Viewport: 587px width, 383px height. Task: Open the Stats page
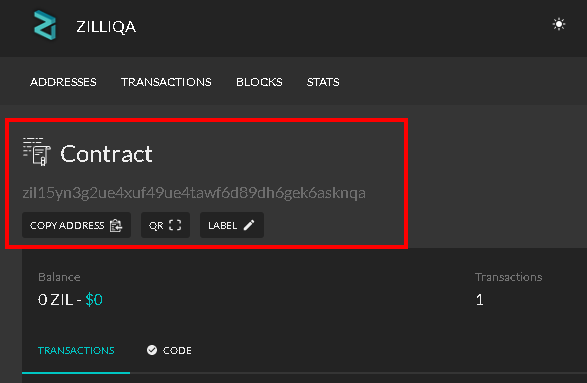coord(323,82)
